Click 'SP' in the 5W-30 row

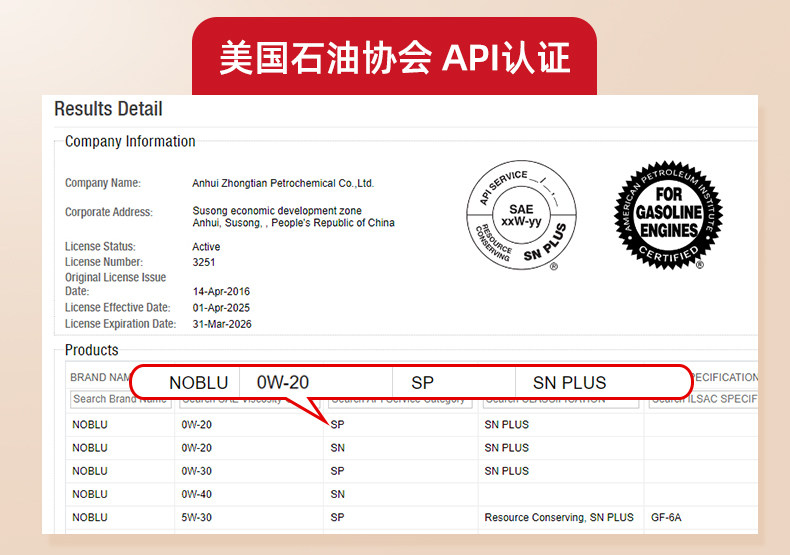click(x=338, y=518)
